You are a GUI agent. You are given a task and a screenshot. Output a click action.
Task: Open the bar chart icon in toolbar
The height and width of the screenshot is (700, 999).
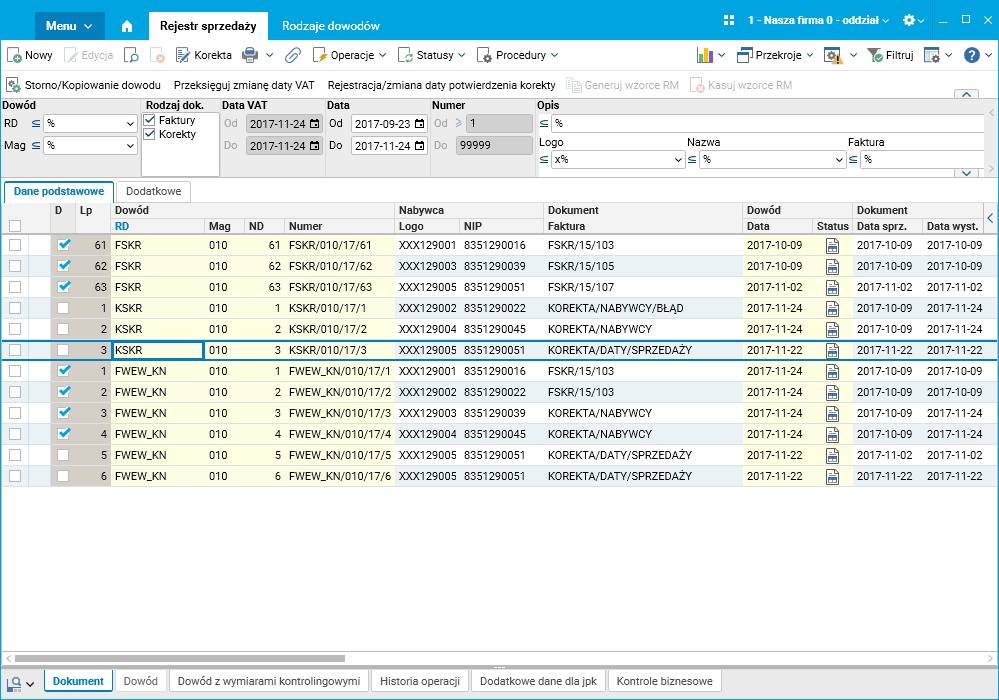pos(705,55)
